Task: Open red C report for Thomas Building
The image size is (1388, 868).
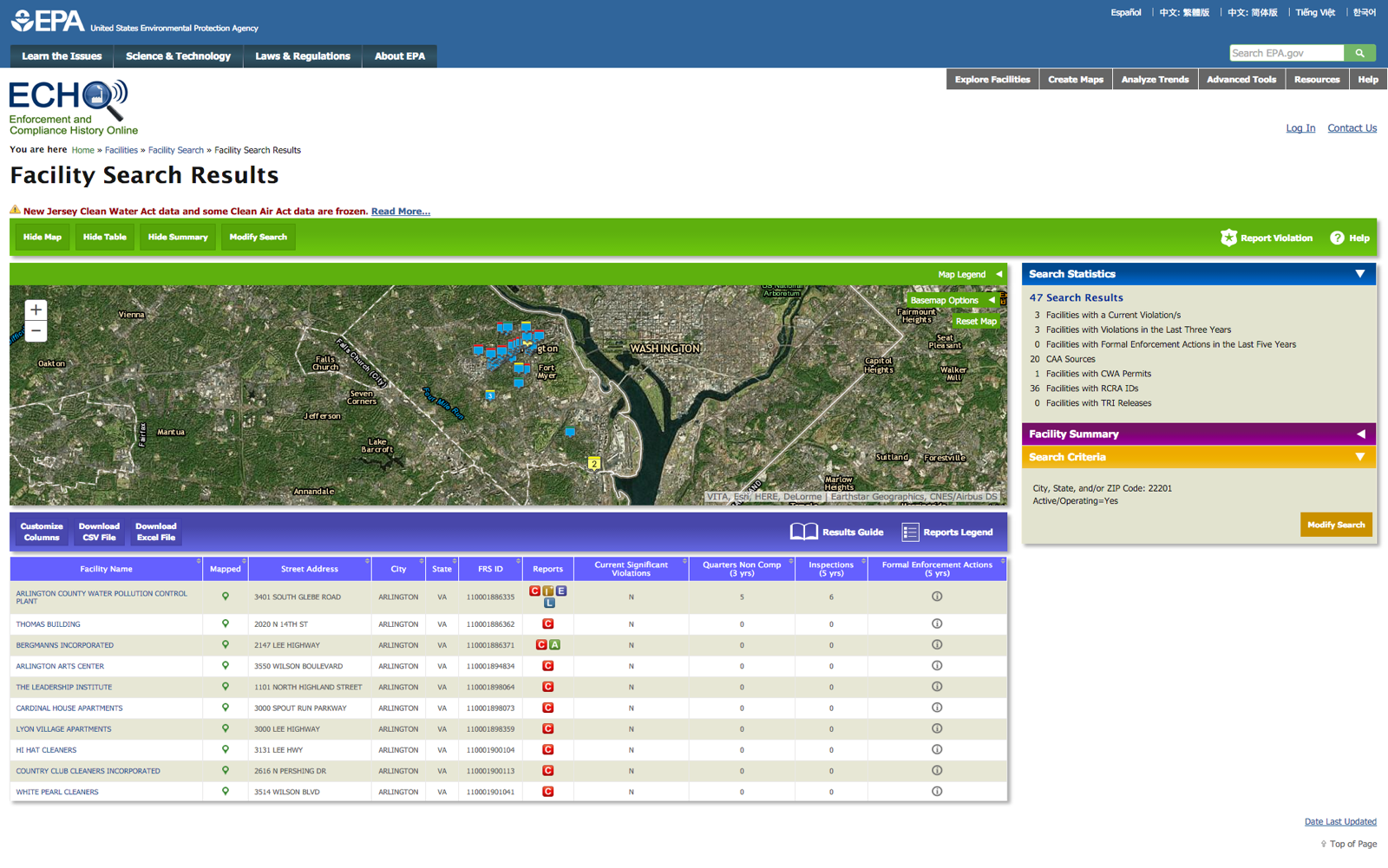Action: [x=548, y=623]
